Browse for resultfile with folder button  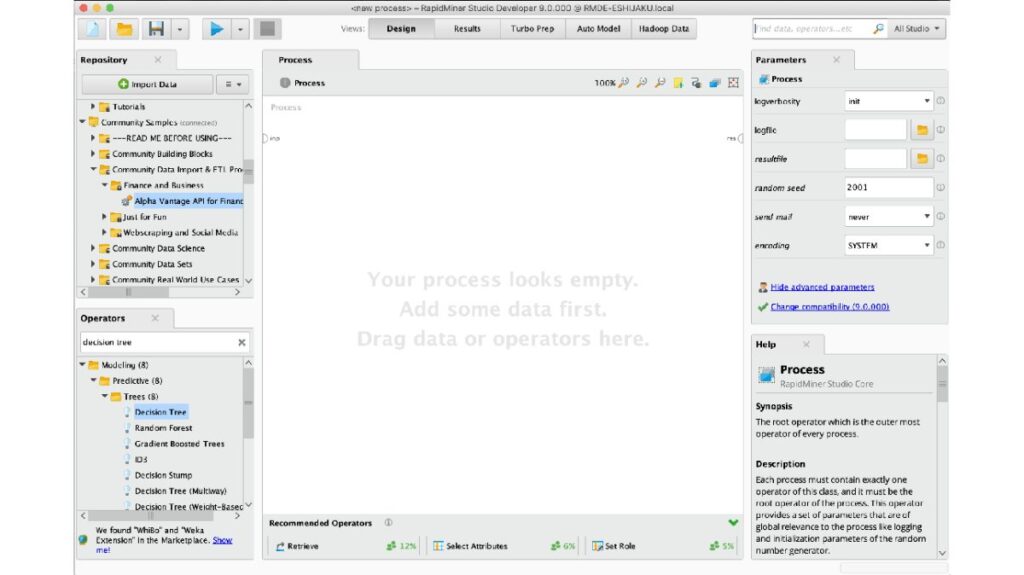922,159
